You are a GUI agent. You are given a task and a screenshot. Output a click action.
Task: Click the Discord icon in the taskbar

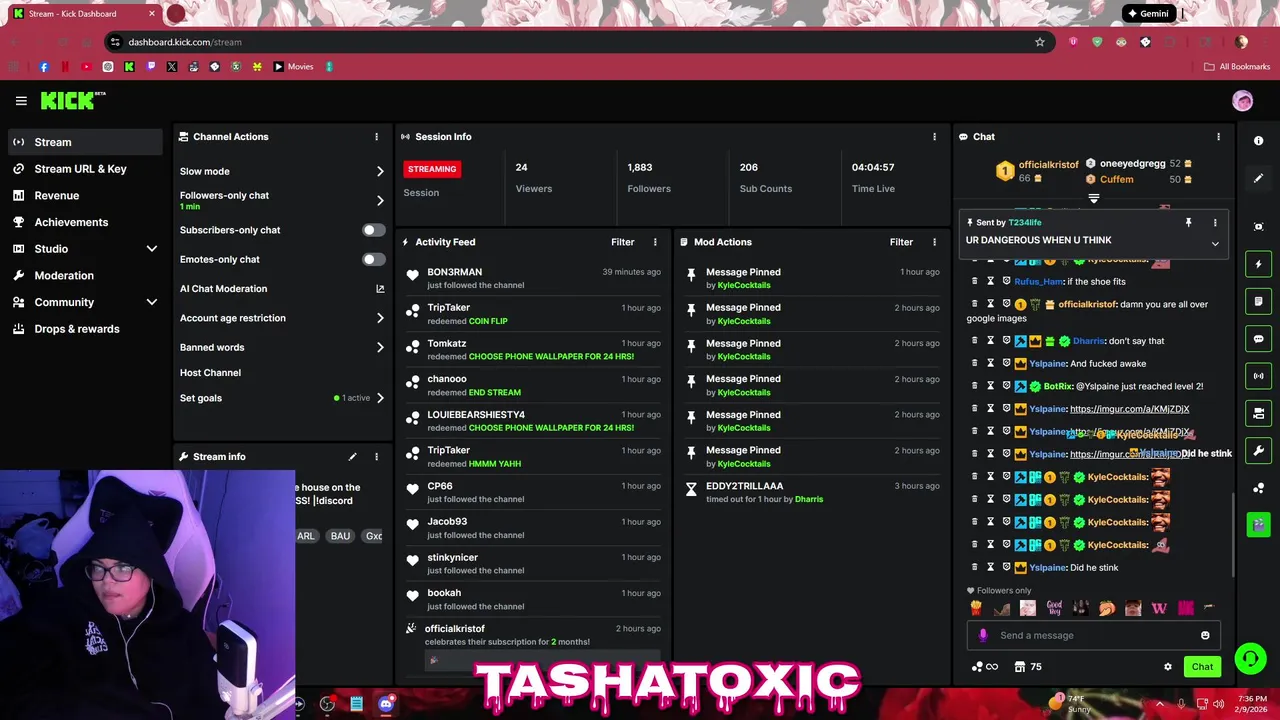[x=386, y=704]
